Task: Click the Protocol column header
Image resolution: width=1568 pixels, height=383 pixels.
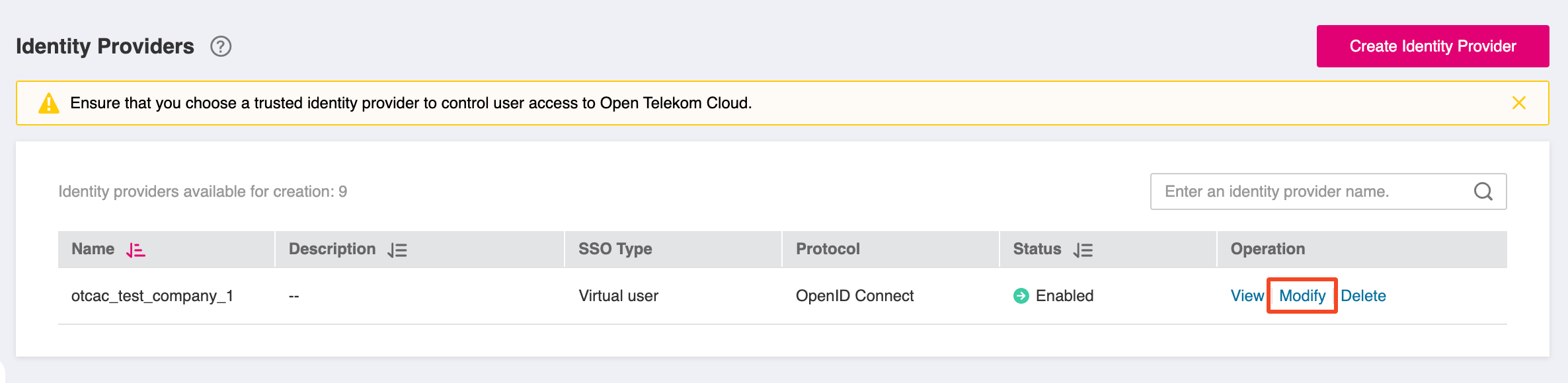Action: tap(828, 249)
